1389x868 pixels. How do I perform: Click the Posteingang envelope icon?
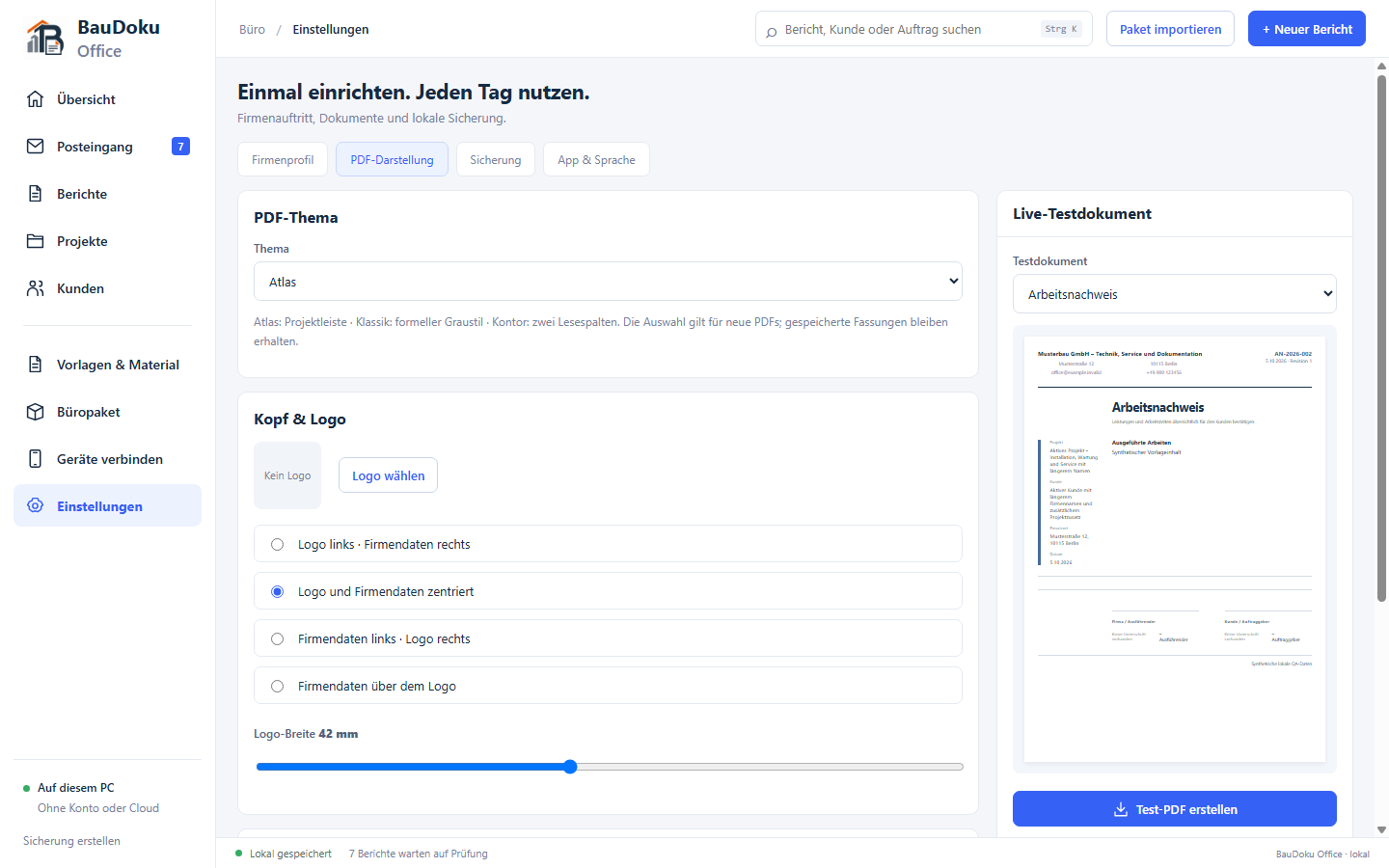coord(36,147)
